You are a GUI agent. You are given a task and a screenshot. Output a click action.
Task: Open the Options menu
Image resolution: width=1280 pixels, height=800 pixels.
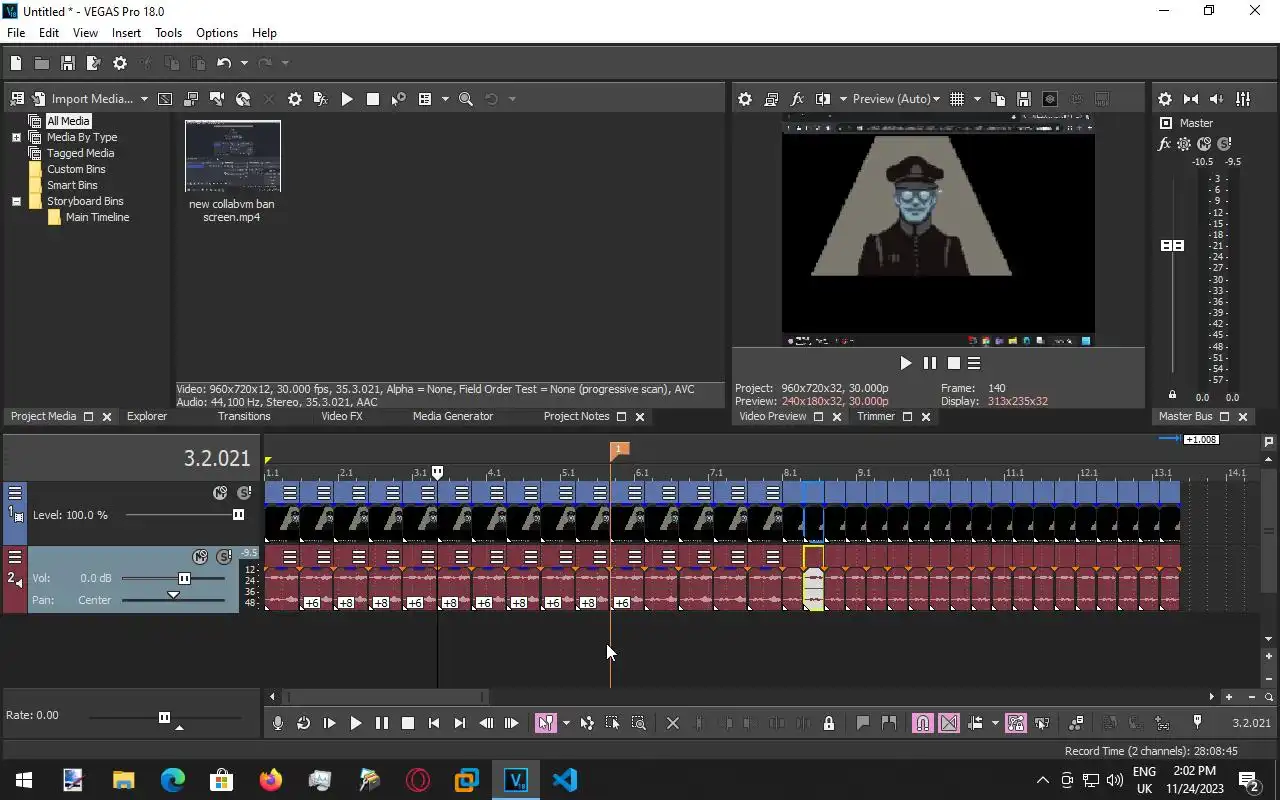click(x=217, y=33)
